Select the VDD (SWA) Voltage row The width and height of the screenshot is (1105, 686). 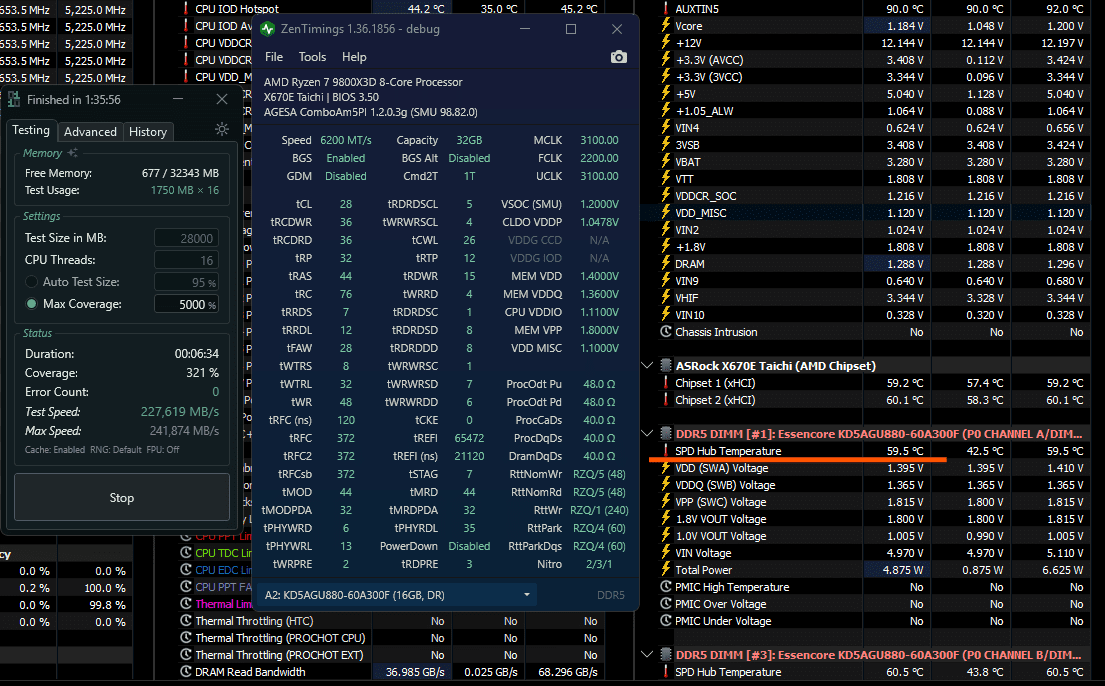tap(872, 468)
